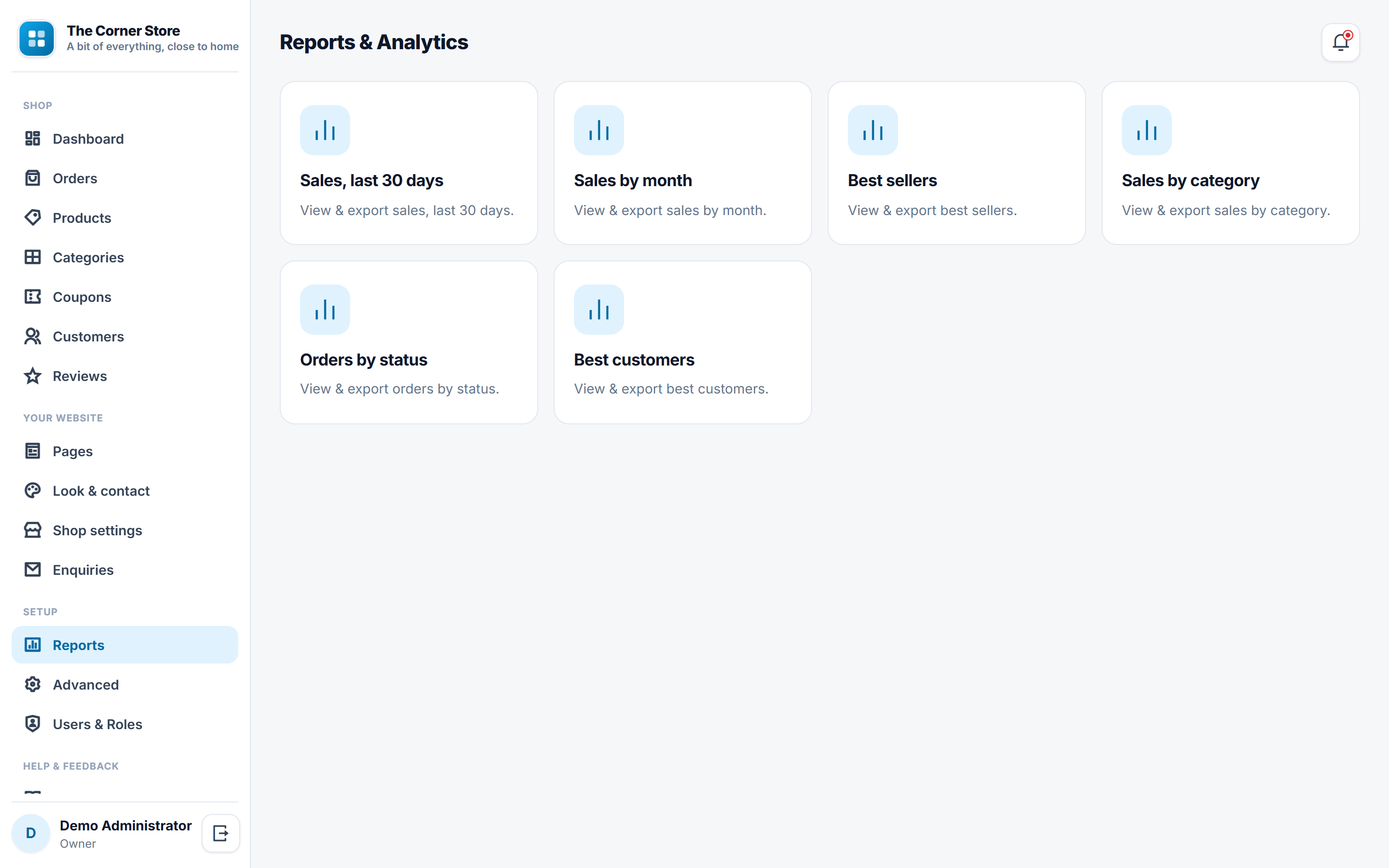The height and width of the screenshot is (868, 1389).
Task: Click the logout icon beside Demo Administrator
Action: (220, 833)
